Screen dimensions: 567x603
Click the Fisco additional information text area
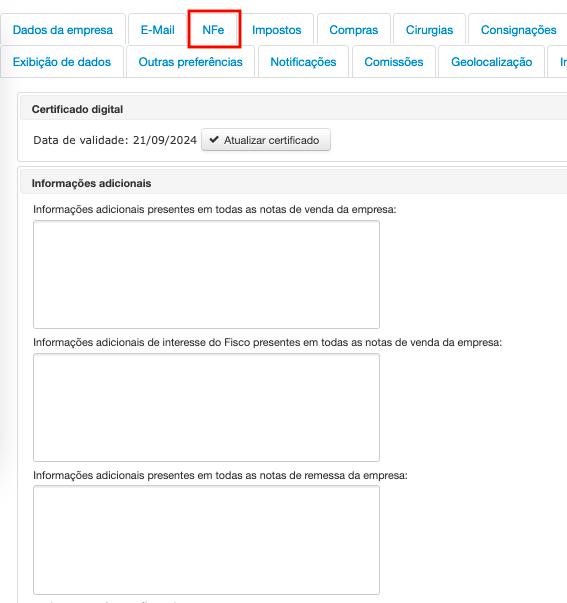(x=206, y=408)
